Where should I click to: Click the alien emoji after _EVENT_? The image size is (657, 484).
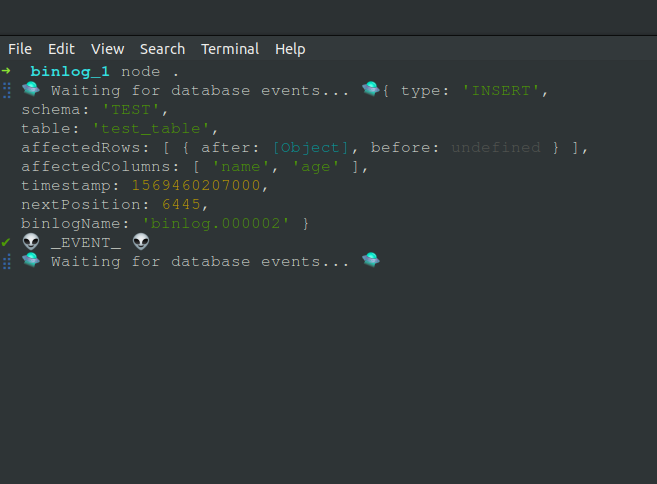pos(141,242)
